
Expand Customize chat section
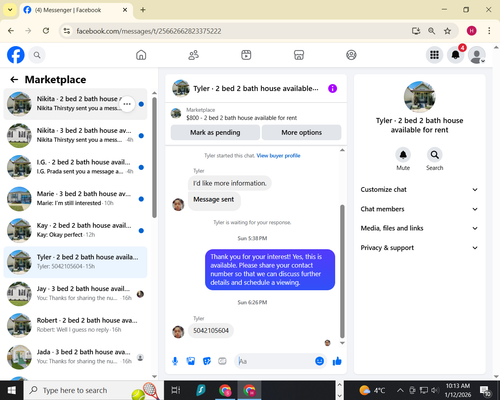pos(419,190)
